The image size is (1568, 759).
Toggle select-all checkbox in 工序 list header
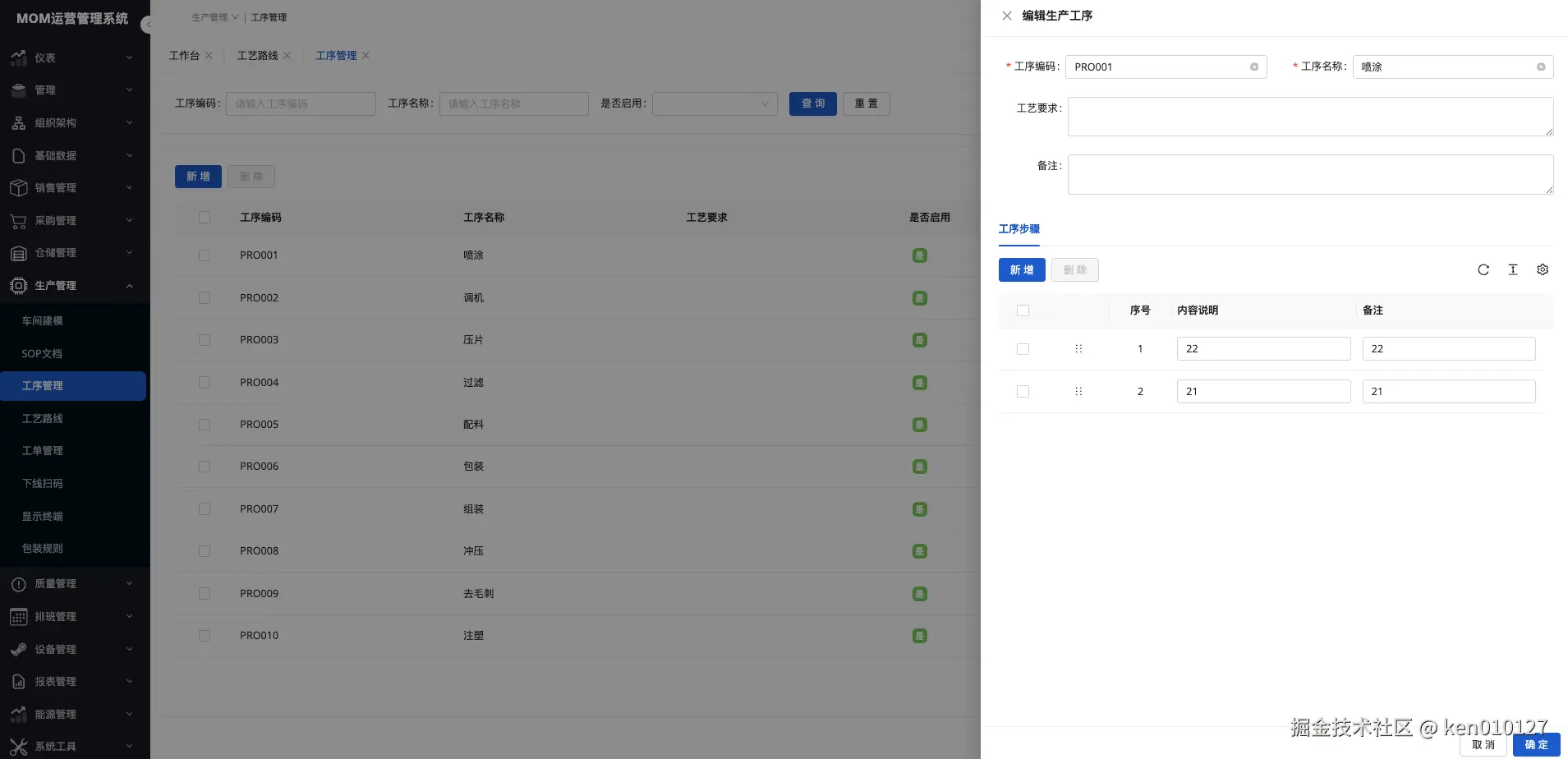point(205,218)
